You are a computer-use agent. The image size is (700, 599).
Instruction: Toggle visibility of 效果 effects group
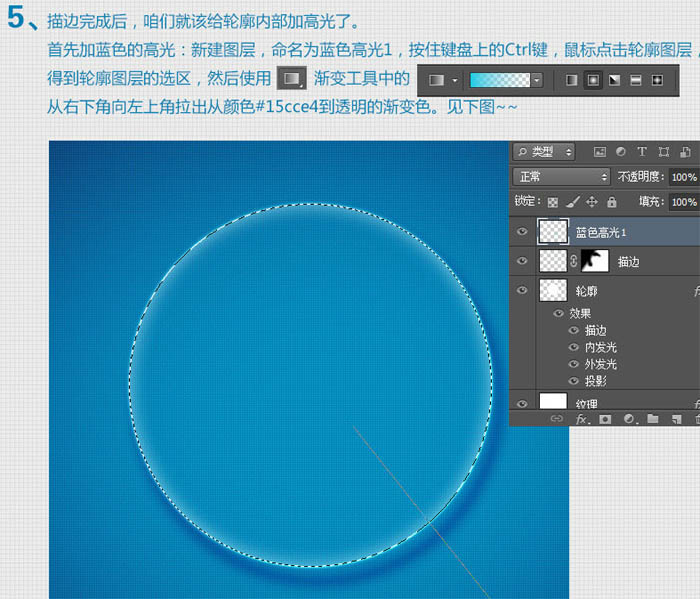[558, 313]
